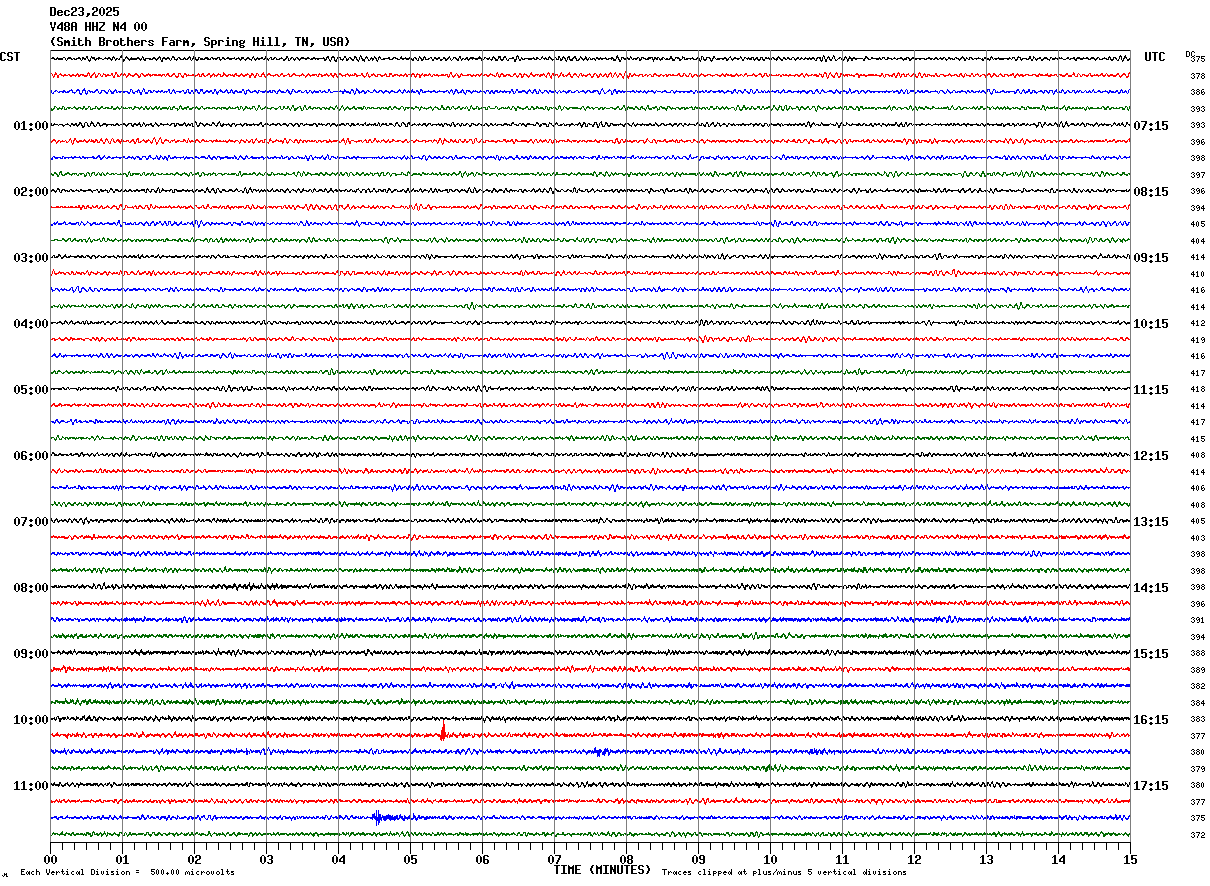Click the DC offset value 382
Screen dimensions: 1210x886
click(x=1197, y=687)
